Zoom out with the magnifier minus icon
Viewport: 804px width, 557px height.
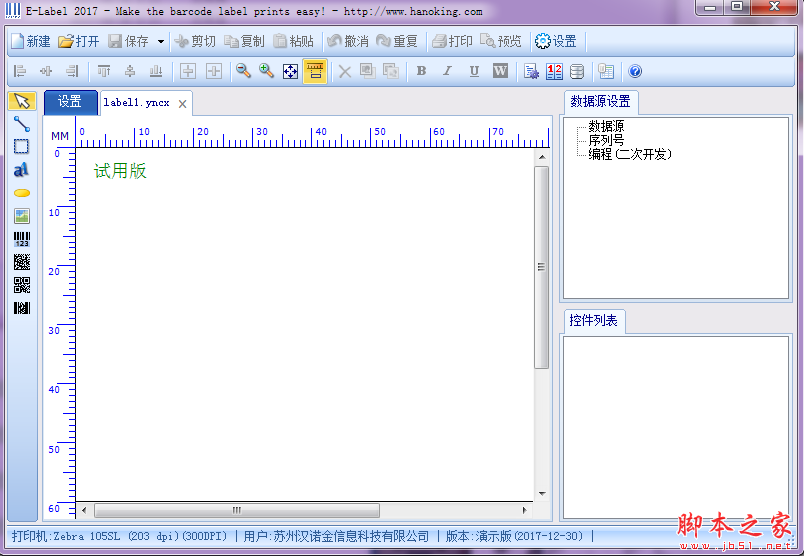click(243, 71)
